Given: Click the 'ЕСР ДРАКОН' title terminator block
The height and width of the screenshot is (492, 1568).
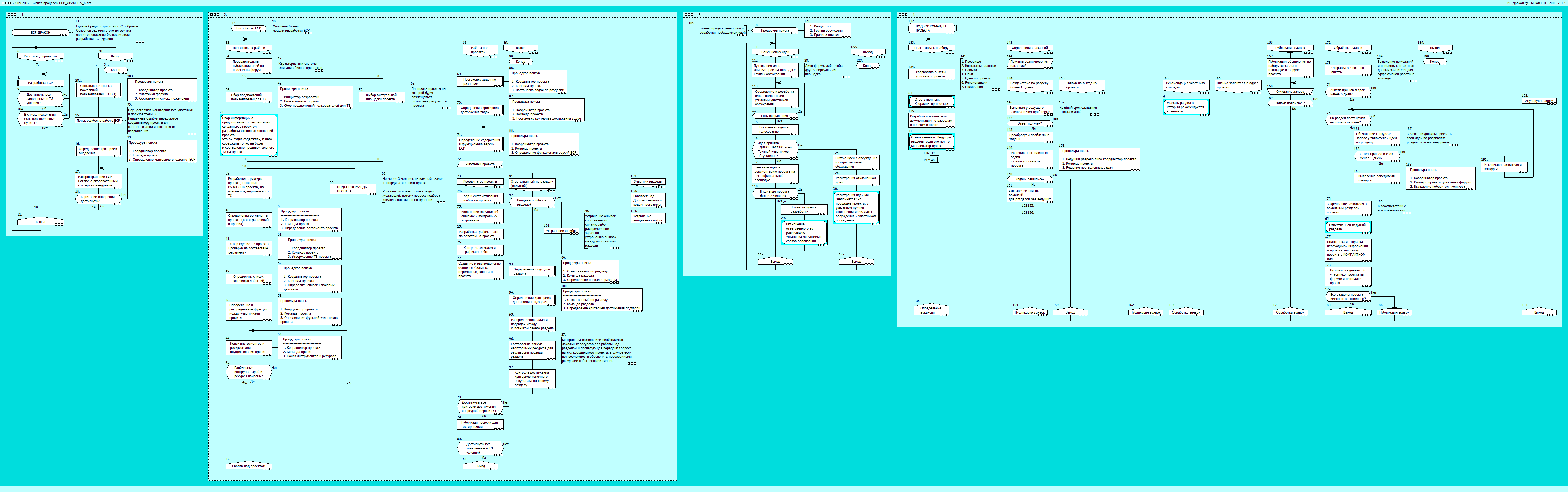Looking at the screenshot, I should click(40, 32).
